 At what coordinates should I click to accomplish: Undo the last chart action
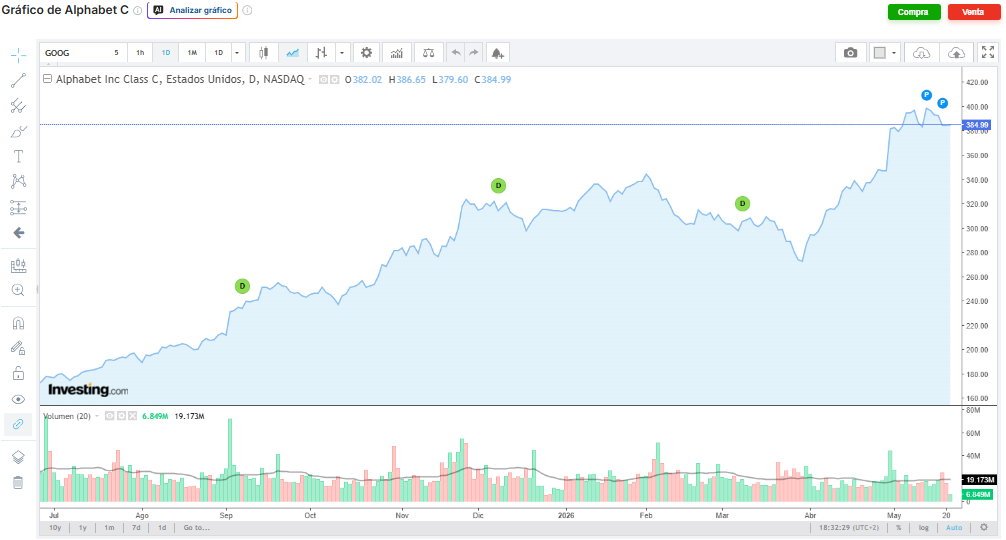click(456, 53)
